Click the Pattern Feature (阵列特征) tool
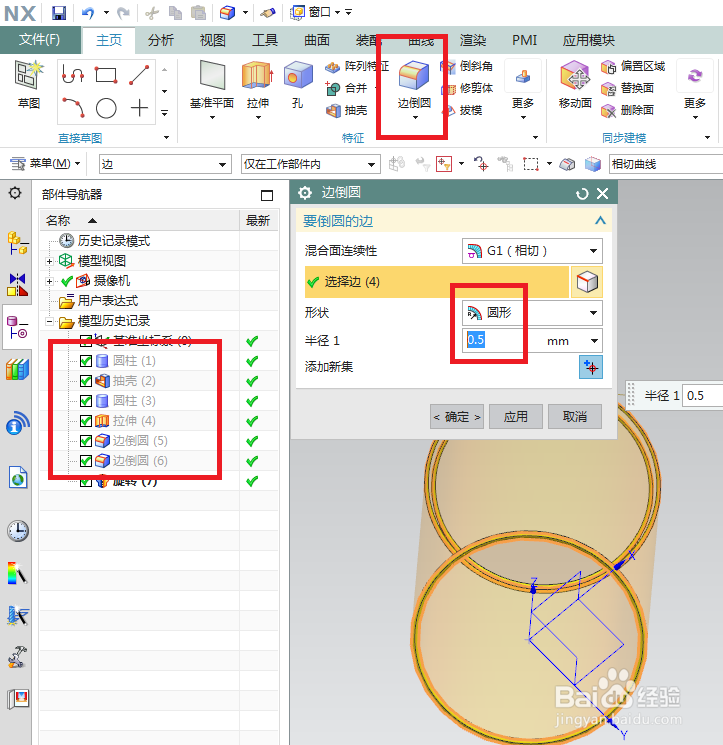The height and width of the screenshot is (745, 723). coord(357,66)
